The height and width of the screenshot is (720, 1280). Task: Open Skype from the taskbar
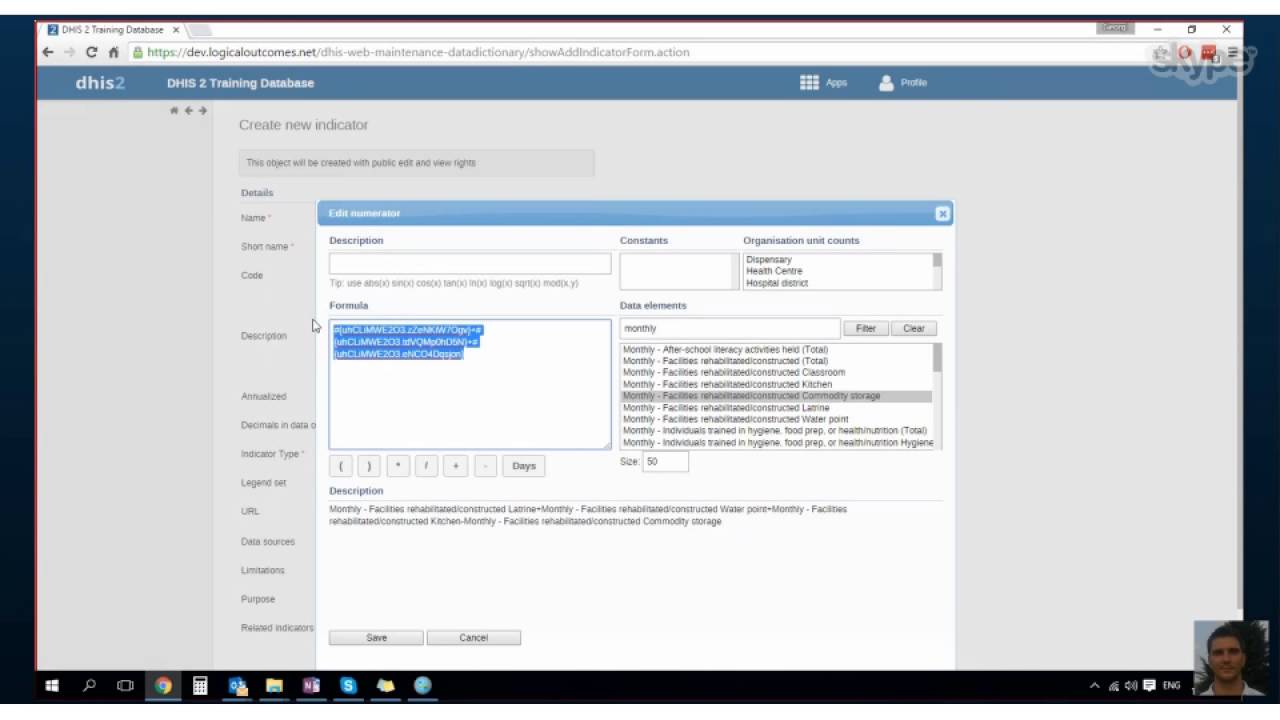pos(348,686)
